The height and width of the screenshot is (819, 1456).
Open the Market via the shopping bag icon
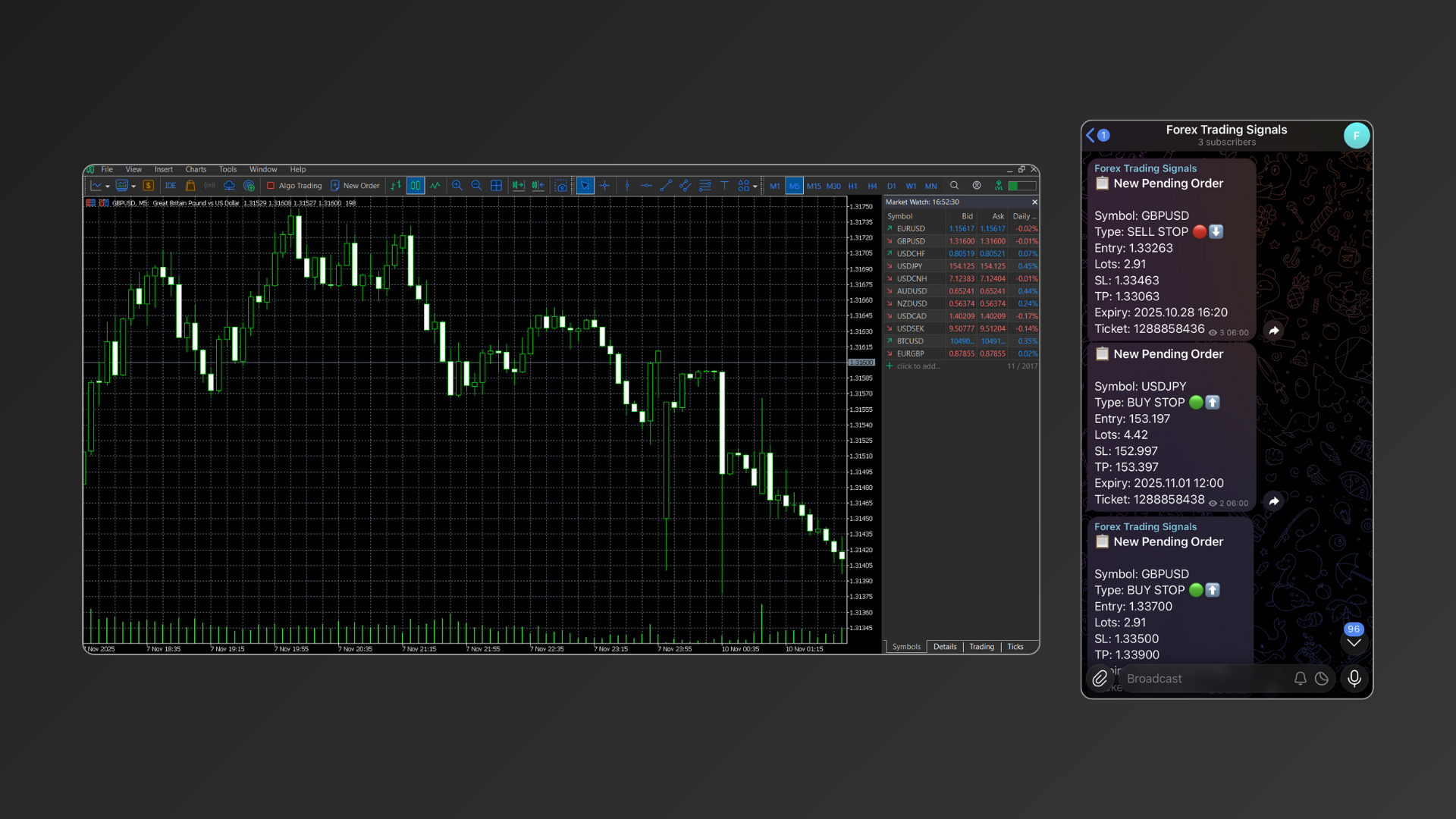190,185
